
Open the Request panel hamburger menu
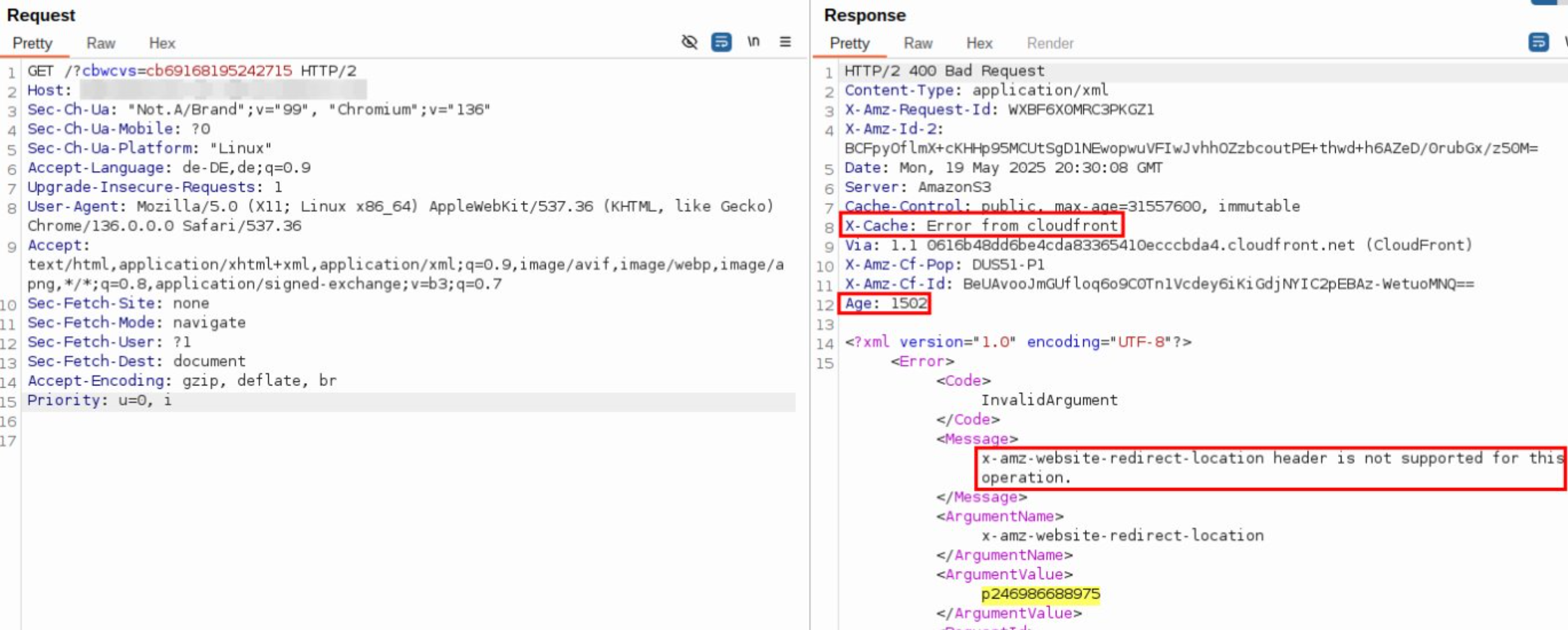785,42
